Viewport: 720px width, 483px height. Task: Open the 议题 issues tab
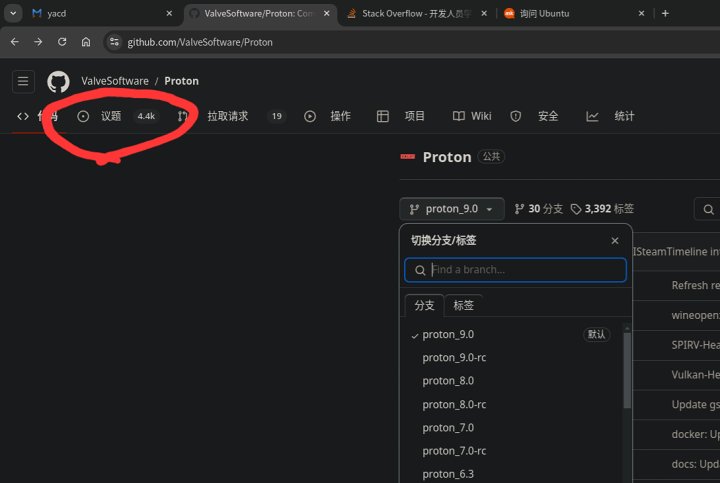(x=111, y=116)
